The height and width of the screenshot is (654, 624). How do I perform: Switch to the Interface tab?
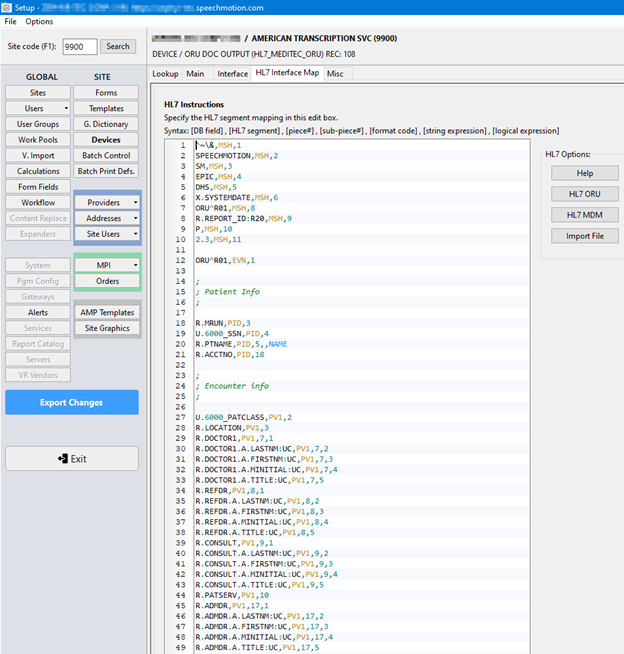tap(232, 74)
